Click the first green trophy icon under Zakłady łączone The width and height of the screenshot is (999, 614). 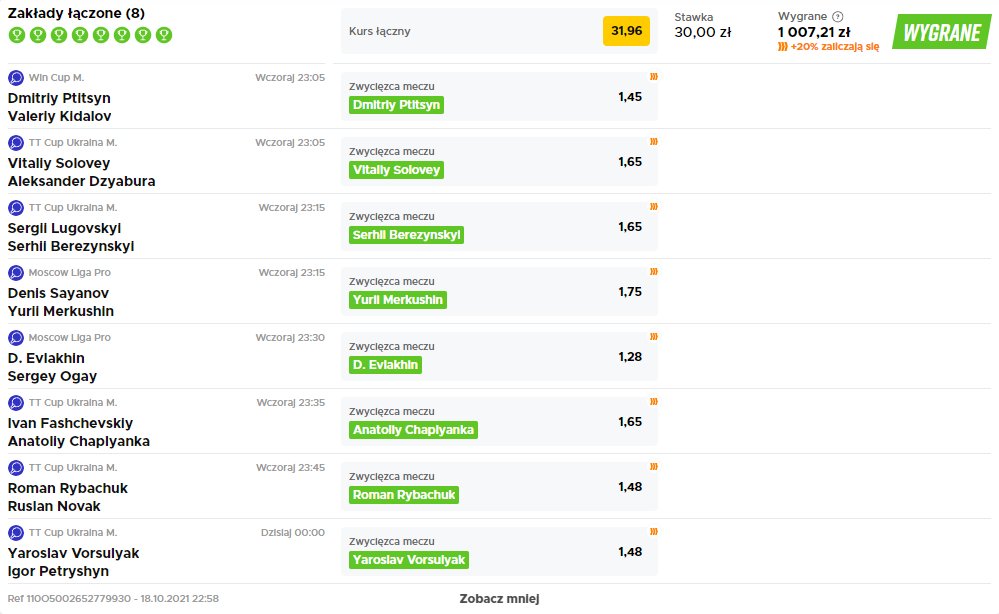pyautogui.click(x=17, y=35)
